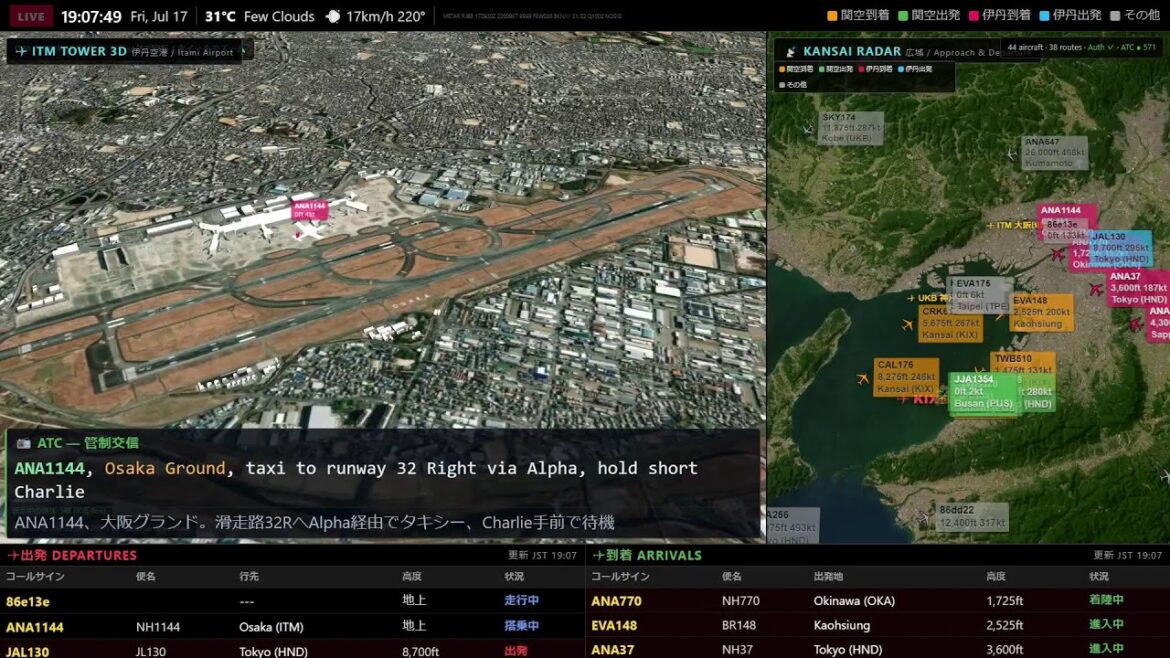The width and height of the screenshot is (1170, 658).
Task: Click the yellow ITM airport marker on radar
Action: pyautogui.click(x=1011, y=225)
